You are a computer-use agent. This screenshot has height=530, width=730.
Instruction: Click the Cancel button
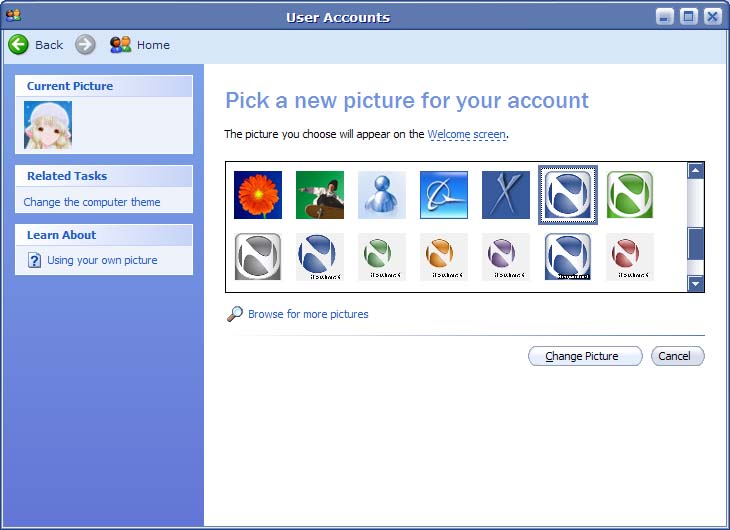(x=678, y=356)
